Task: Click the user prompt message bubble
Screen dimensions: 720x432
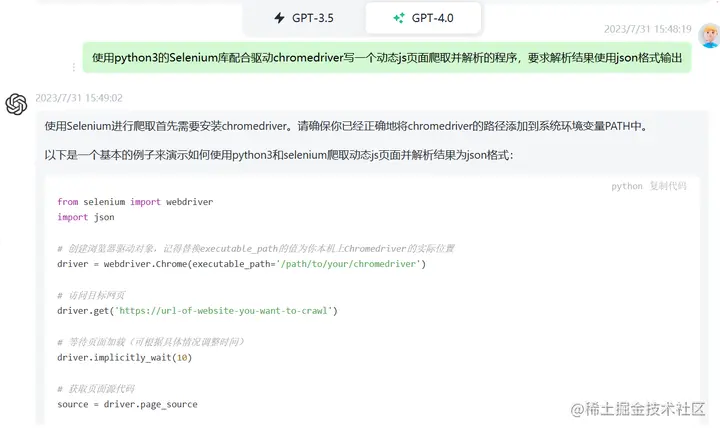Action: pos(387,57)
